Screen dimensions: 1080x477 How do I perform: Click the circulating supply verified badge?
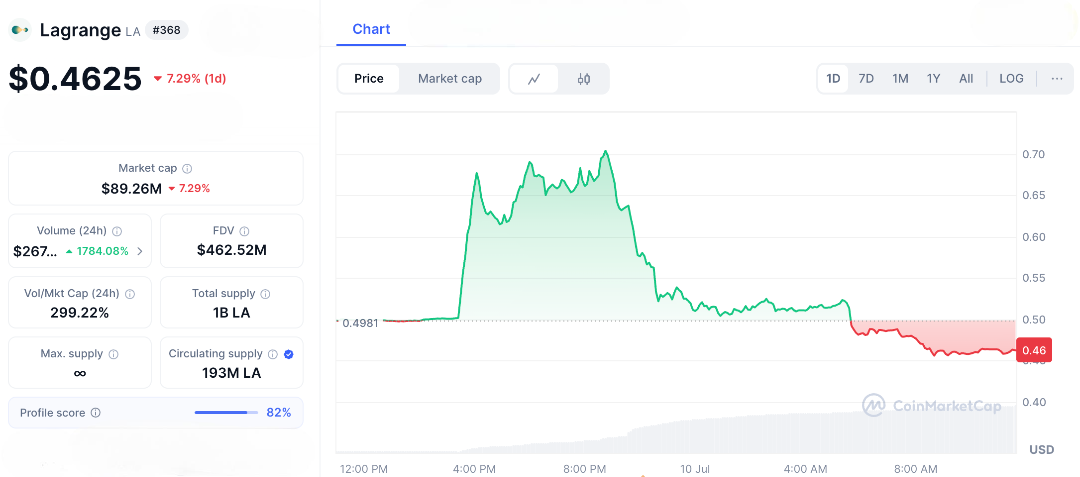pos(289,354)
